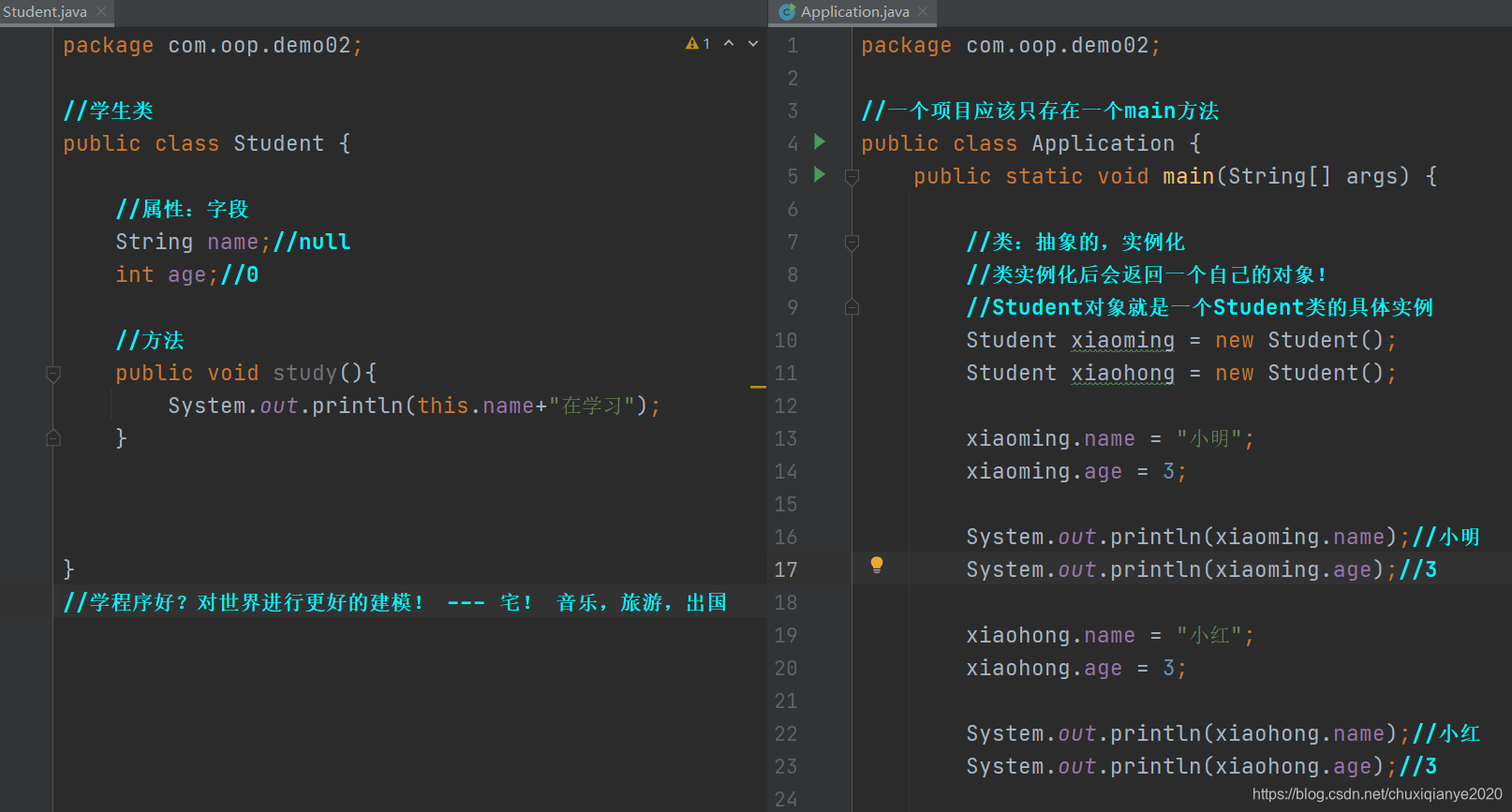Click the println(xiaohong.age) statement on line 23
This screenshot has width=1512, height=812.
[1181, 767]
